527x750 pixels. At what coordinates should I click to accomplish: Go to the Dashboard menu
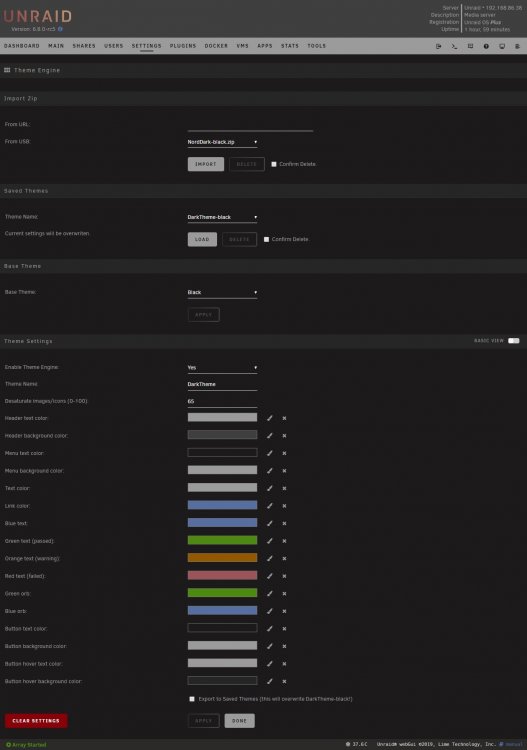[x=22, y=46]
